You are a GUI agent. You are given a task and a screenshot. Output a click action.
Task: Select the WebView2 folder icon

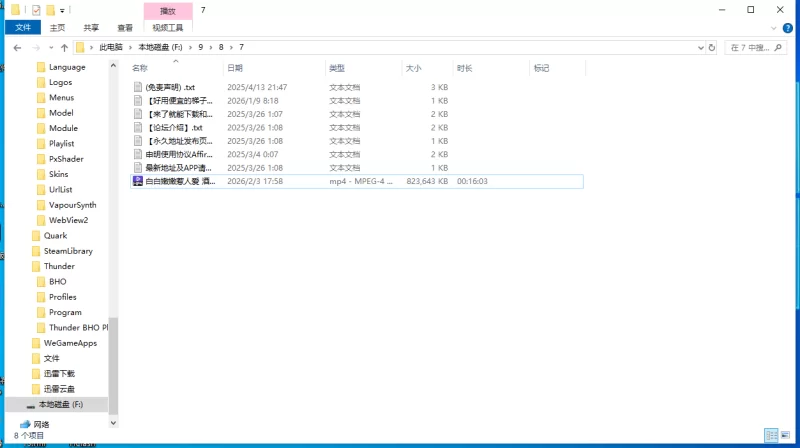[41, 220]
